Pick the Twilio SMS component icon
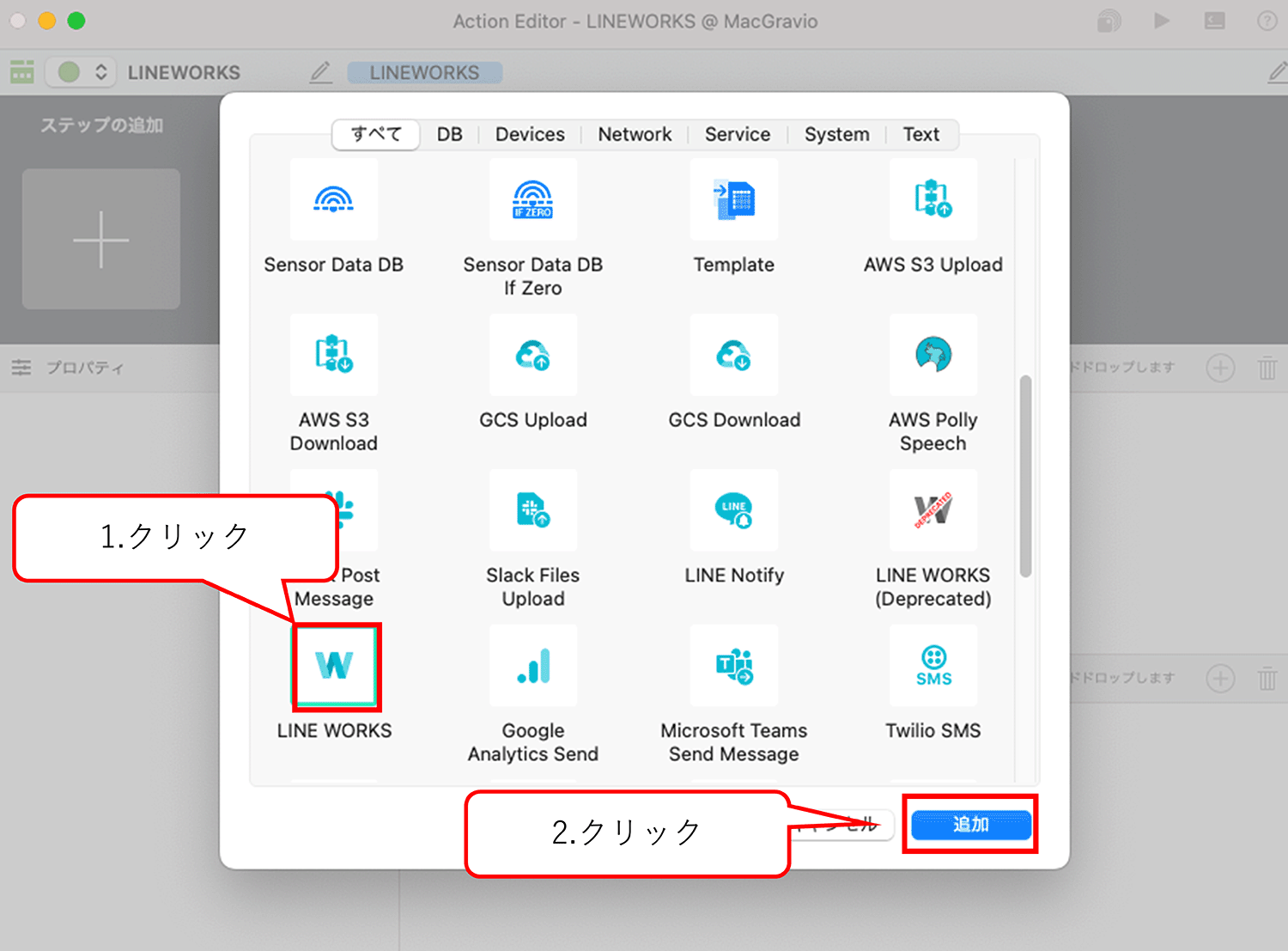1288x951 pixels. tap(933, 666)
